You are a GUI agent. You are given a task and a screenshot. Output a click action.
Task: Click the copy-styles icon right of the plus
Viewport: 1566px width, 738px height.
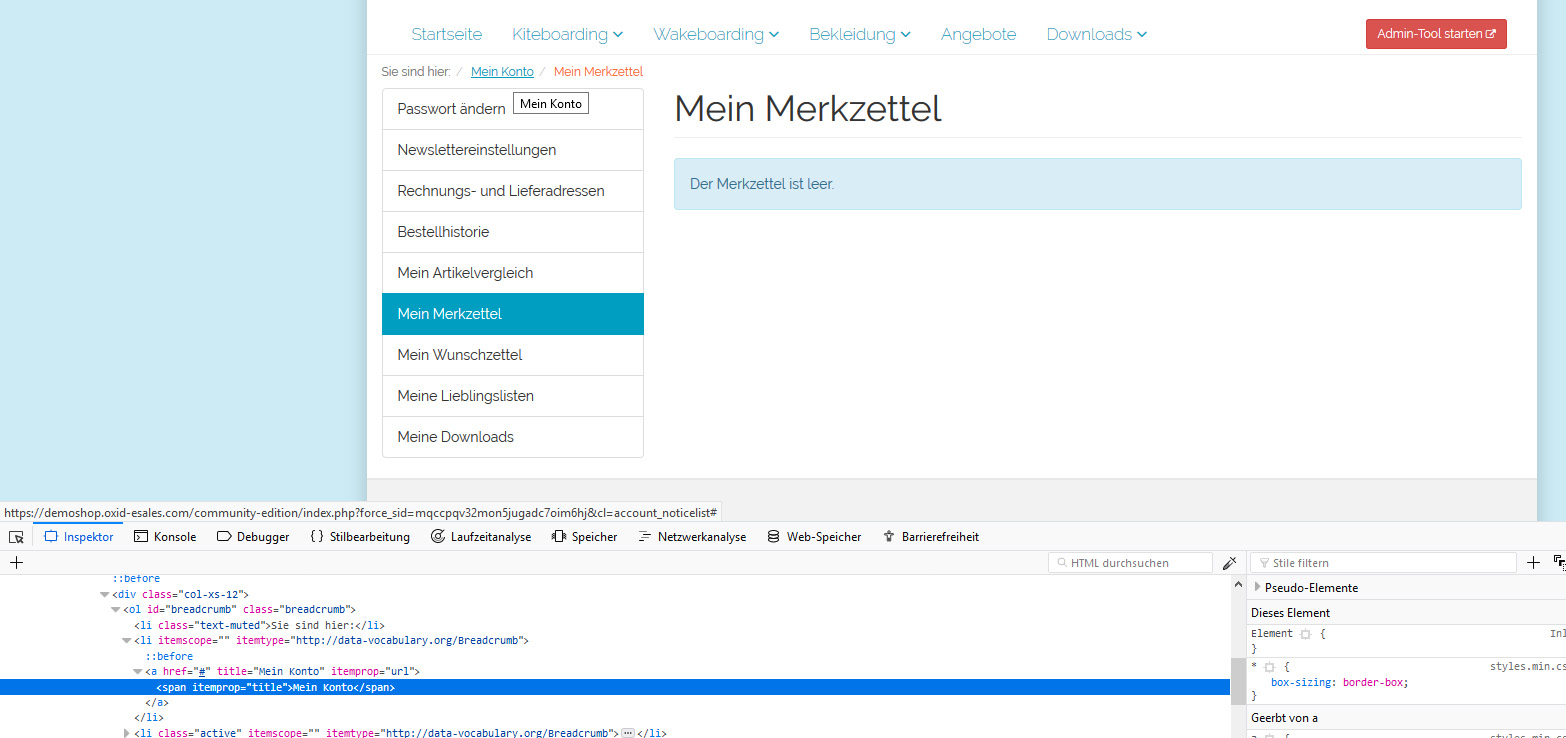pyautogui.click(x=1558, y=563)
